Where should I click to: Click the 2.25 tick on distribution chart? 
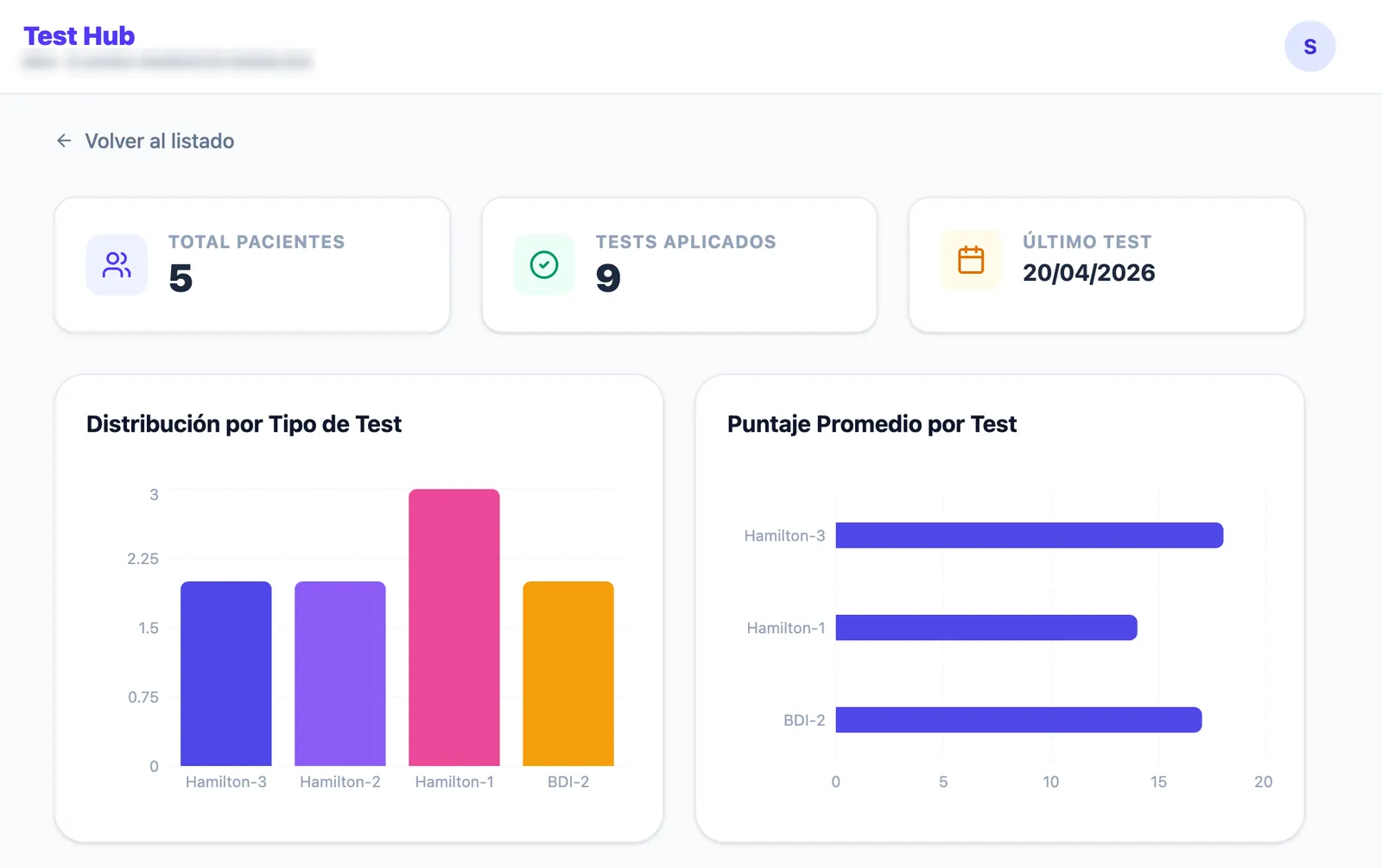point(143,559)
